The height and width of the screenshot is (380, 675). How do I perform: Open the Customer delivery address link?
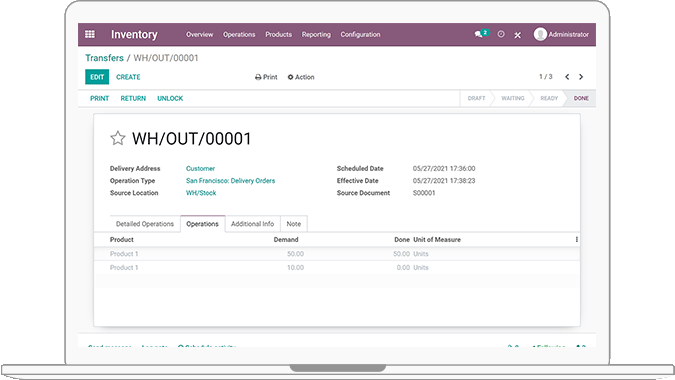tap(200, 169)
